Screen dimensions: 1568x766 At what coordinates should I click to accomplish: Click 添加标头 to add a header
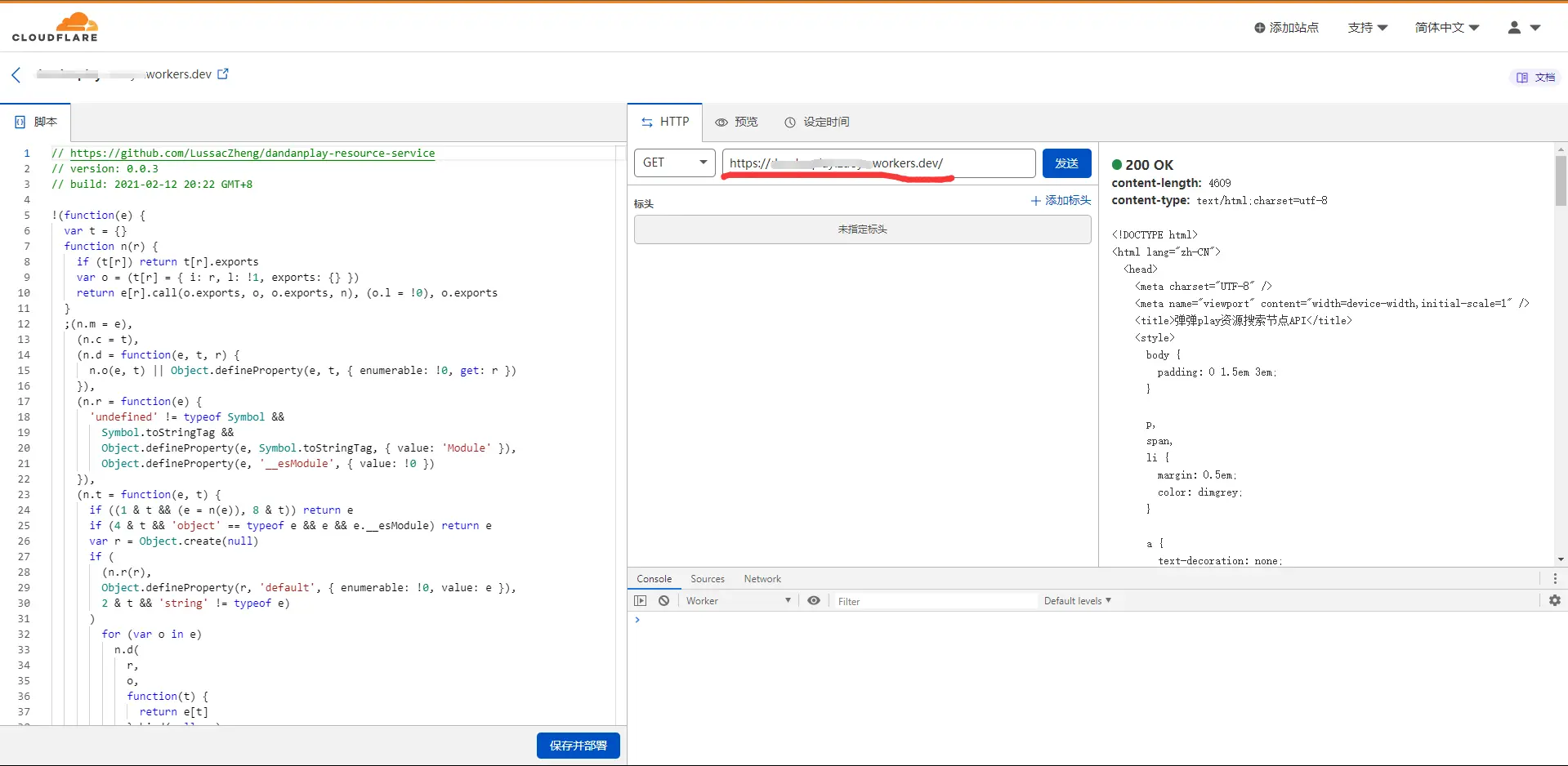[1061, 200]
